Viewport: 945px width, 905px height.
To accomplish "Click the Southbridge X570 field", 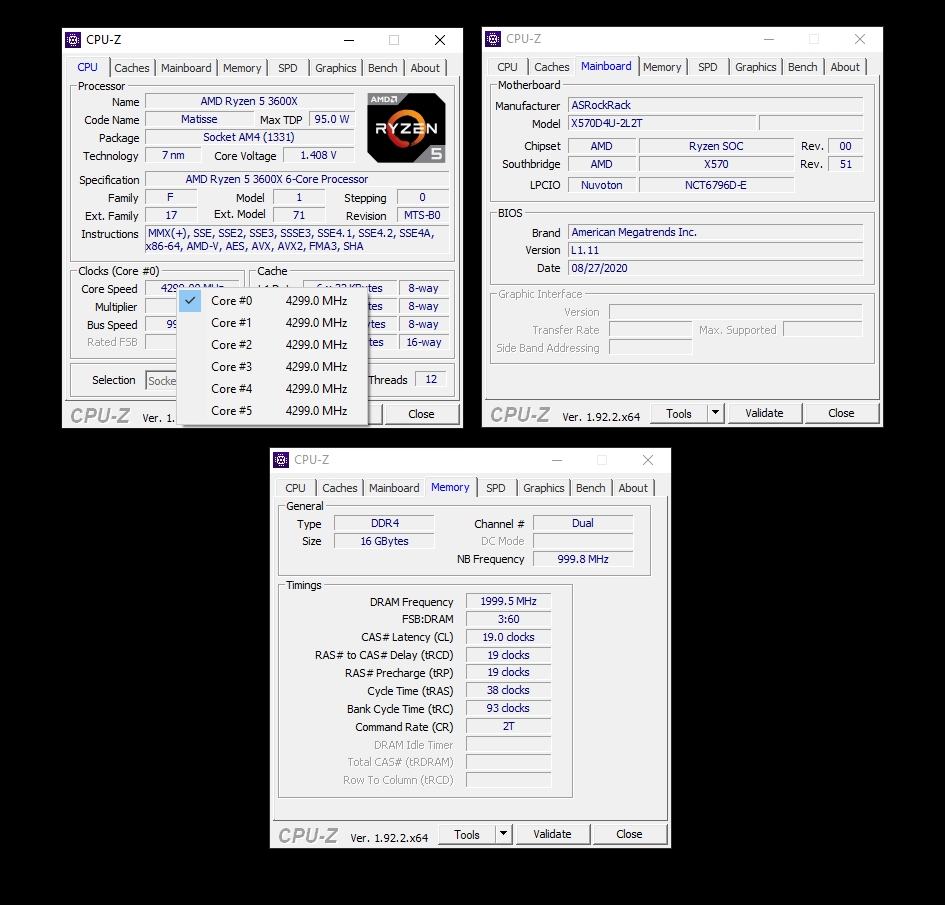I will coord(716,164).
